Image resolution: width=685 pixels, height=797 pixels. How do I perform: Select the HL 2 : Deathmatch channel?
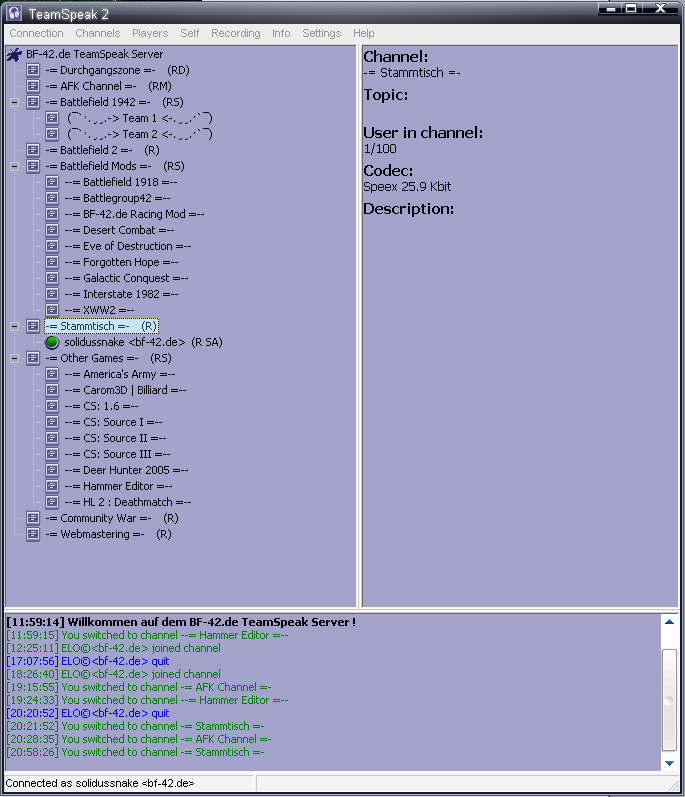pyautogui.click(x=128, y=502)
